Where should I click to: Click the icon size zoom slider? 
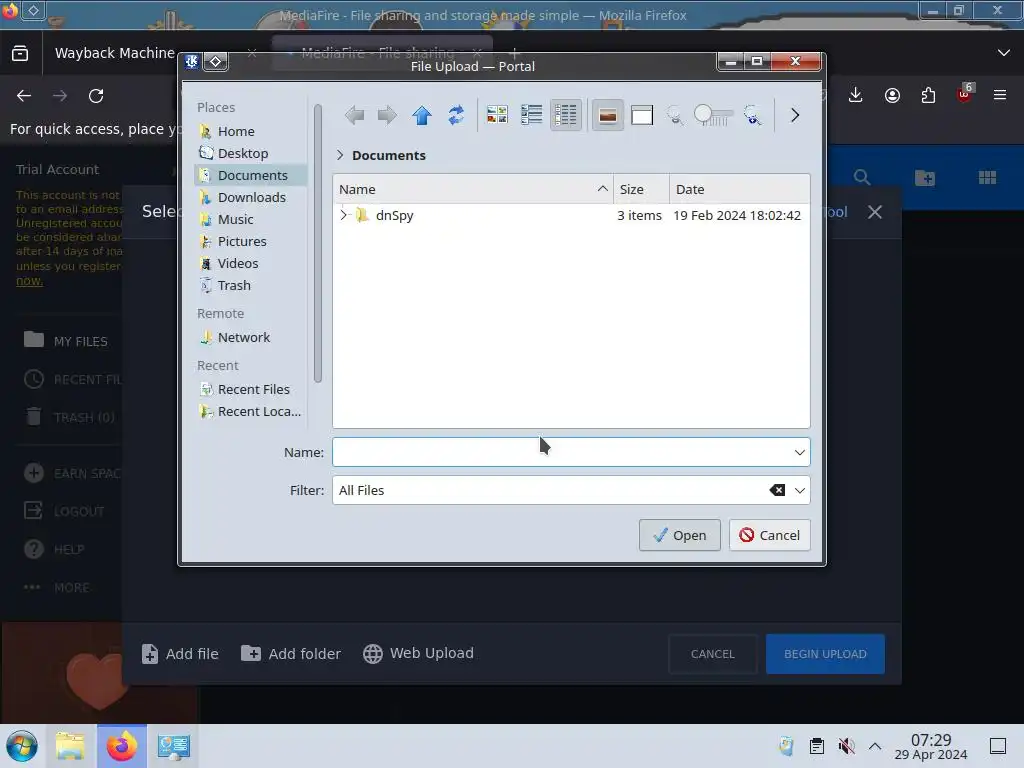(x=713, y=116)
